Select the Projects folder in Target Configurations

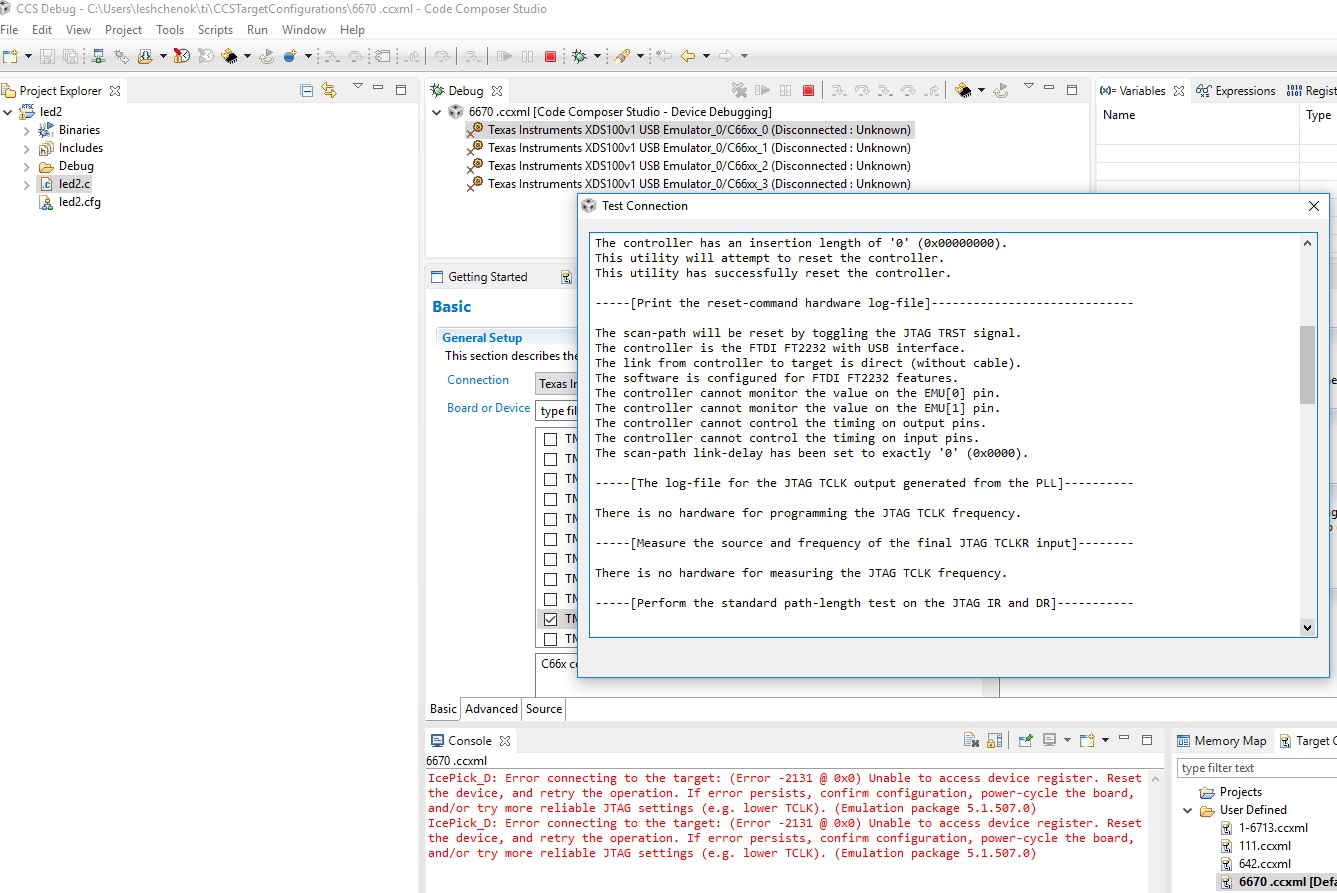click(x=1231, y=792)
